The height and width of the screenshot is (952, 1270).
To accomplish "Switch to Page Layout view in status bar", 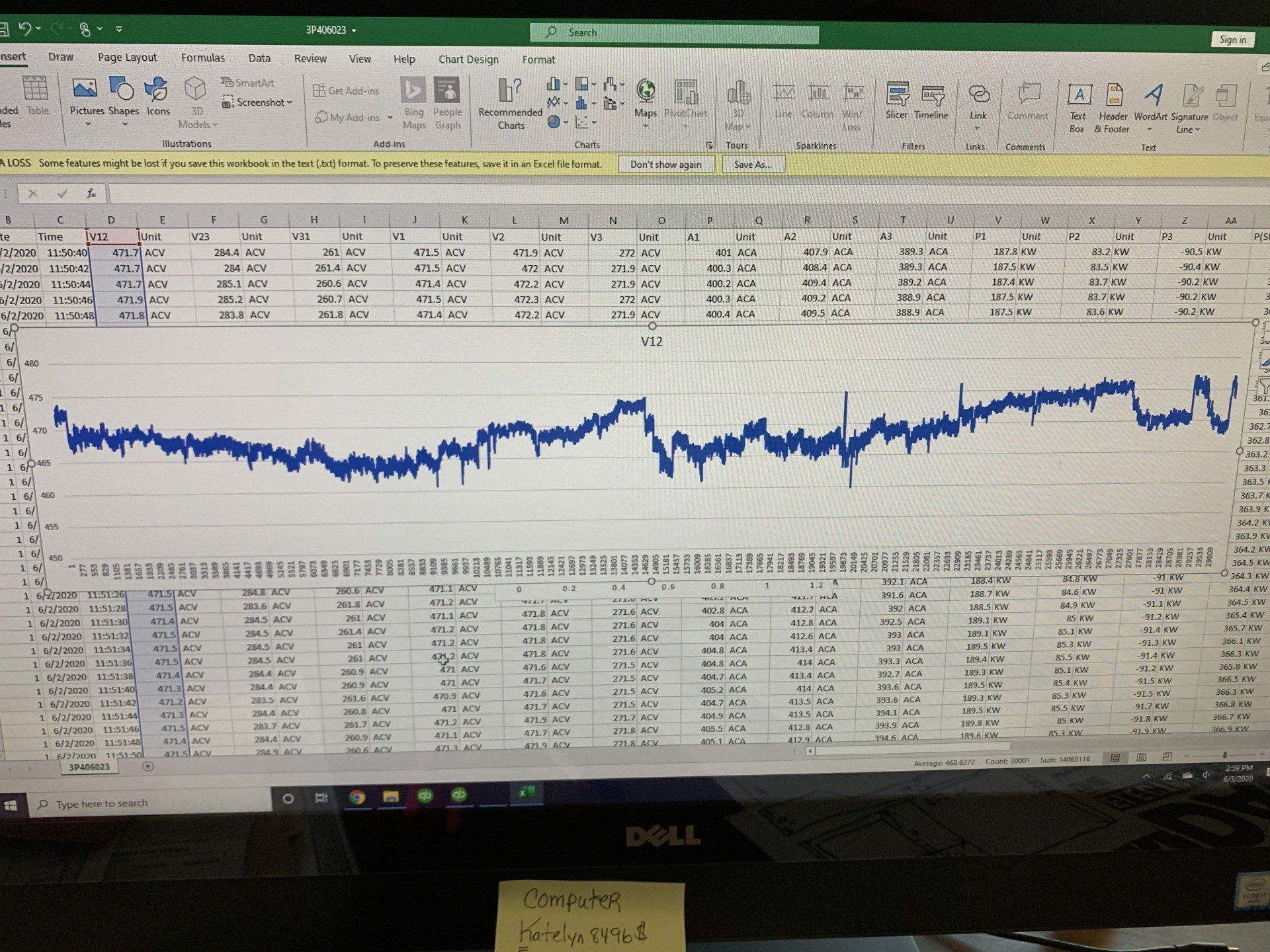I will tap(1141, 758).
